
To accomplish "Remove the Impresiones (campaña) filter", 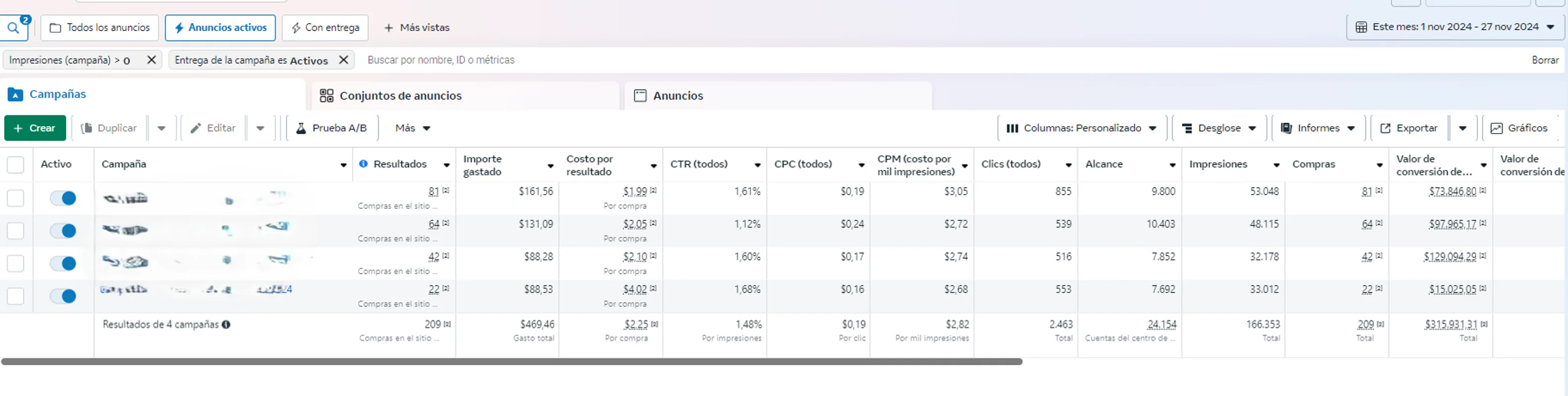I will [x=152, y=59].
